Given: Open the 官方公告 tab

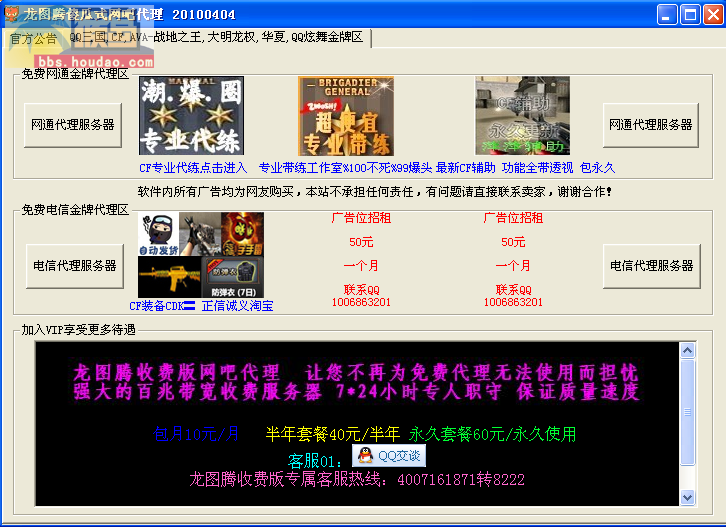Looking at the screenshot, I should [x=34, y=38].
